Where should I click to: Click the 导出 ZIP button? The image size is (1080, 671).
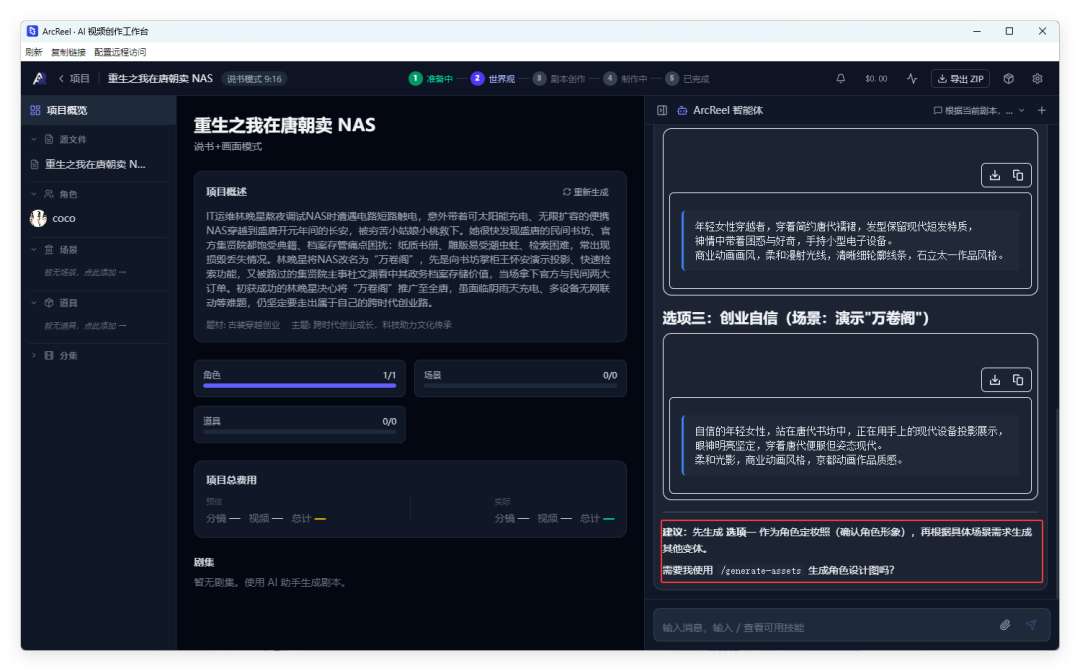[960, 79]
